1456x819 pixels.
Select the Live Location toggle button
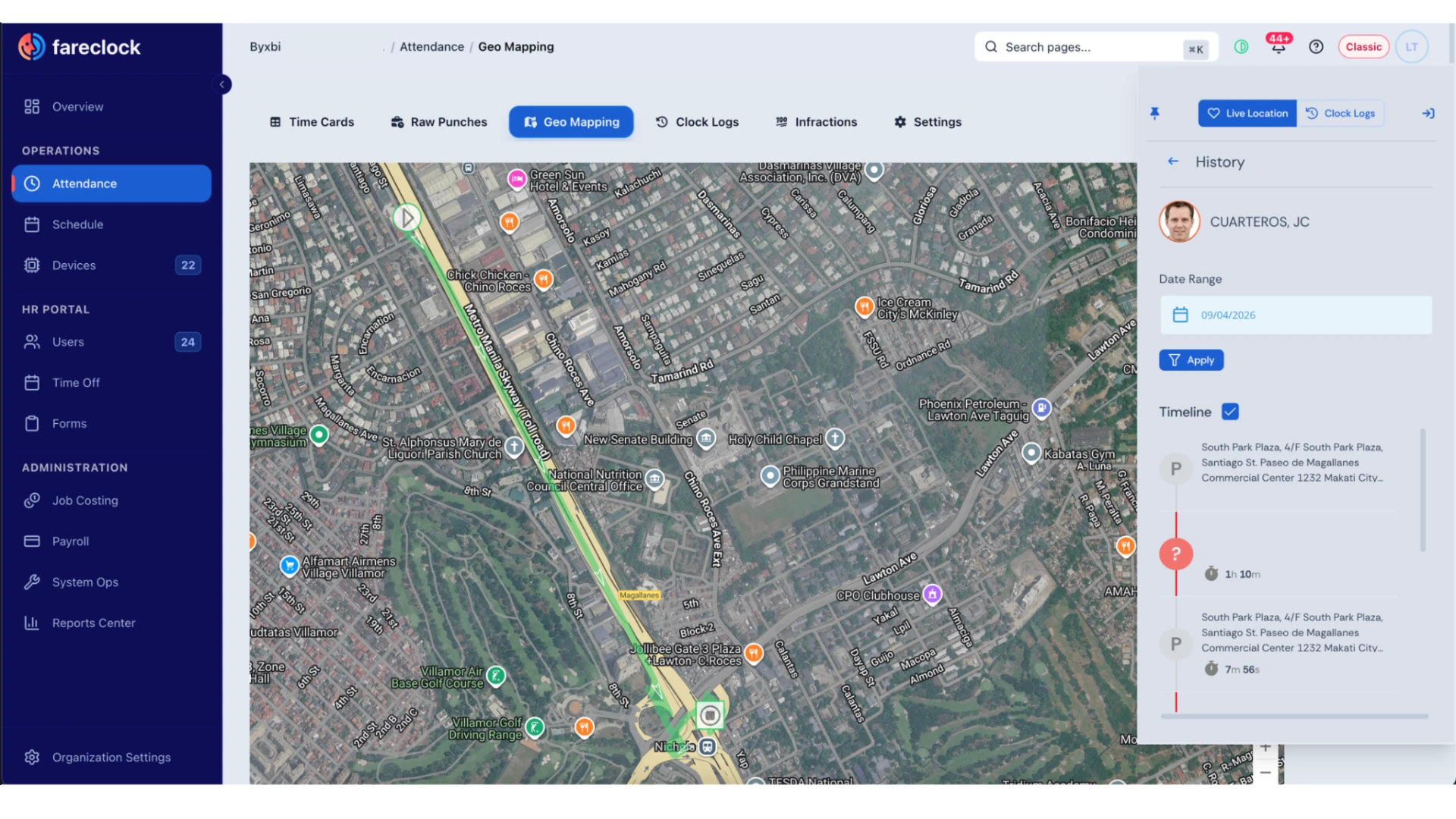(x=1247, y=114)
